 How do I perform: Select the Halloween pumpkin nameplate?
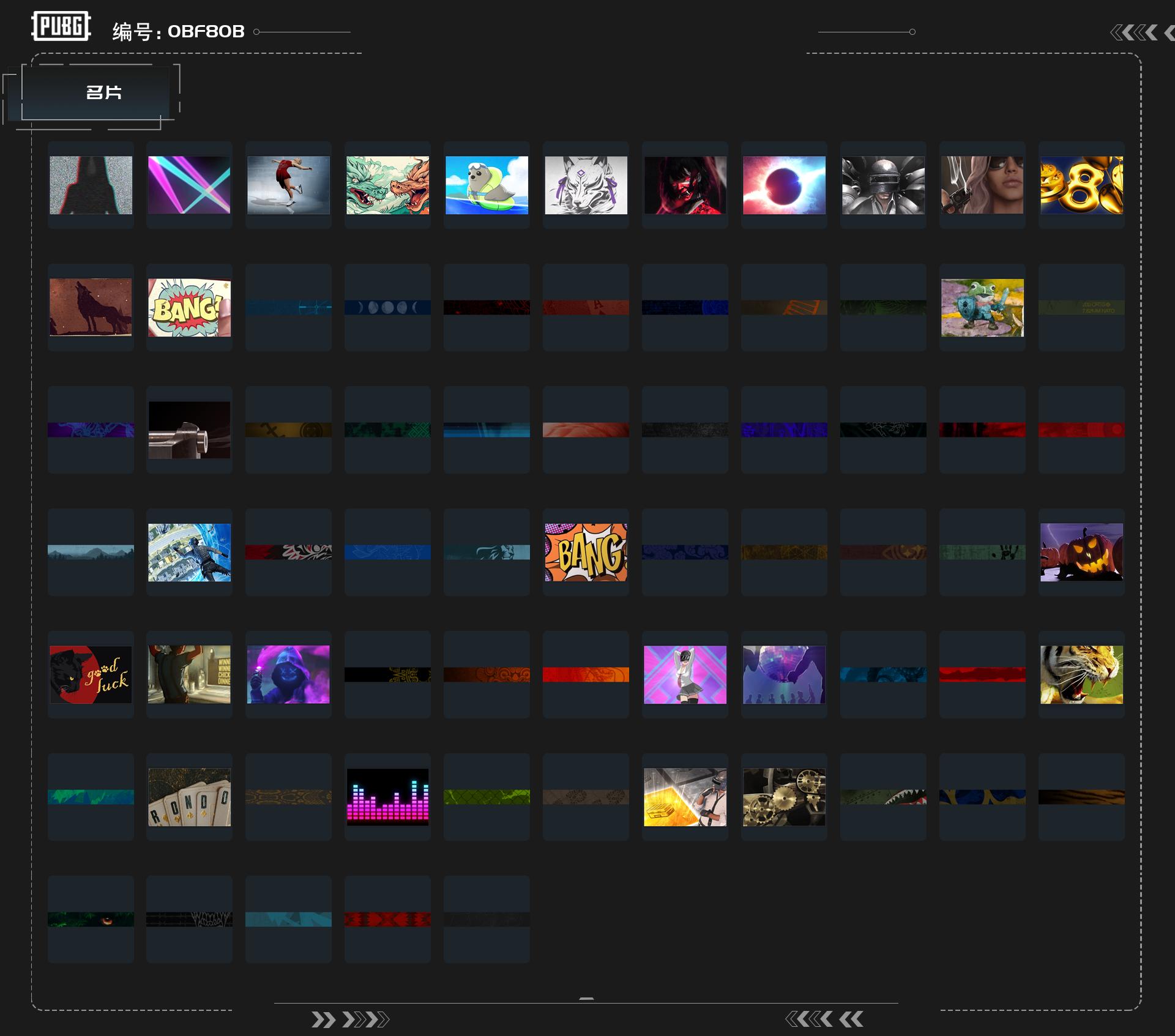point(1081,553)
